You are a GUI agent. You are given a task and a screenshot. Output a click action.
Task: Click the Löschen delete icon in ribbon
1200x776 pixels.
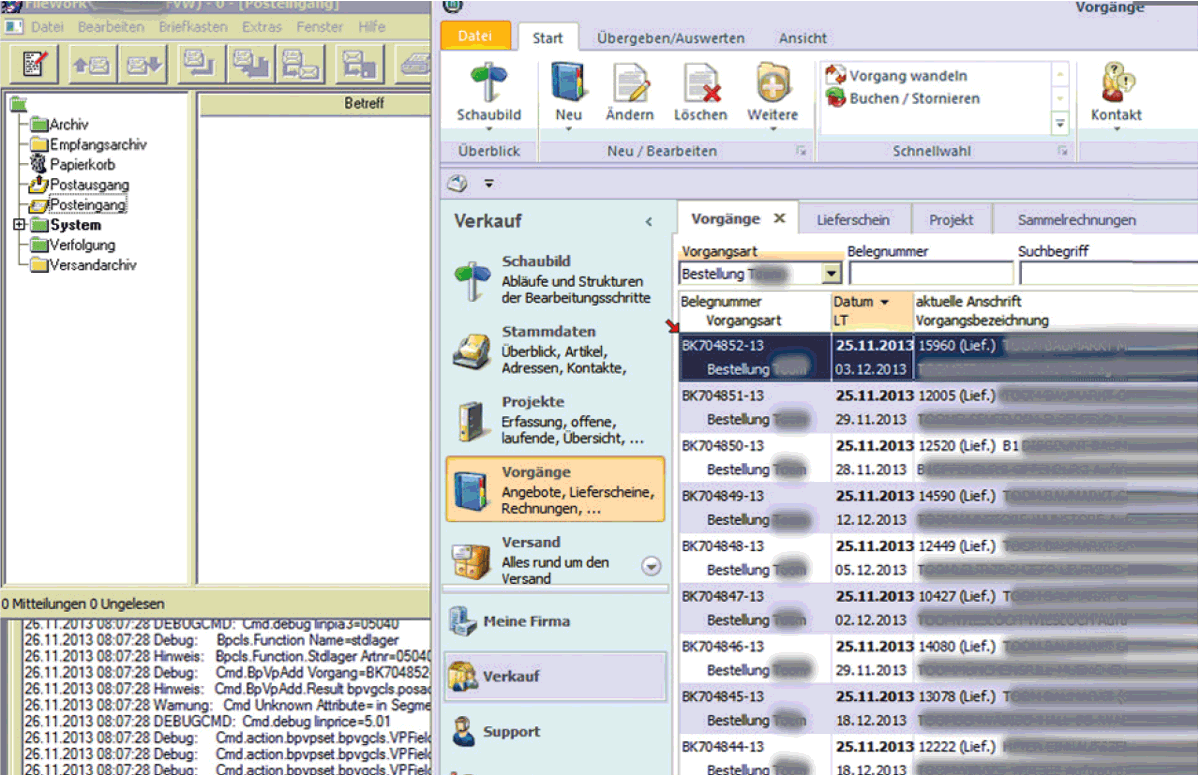[x=700, y=94]
